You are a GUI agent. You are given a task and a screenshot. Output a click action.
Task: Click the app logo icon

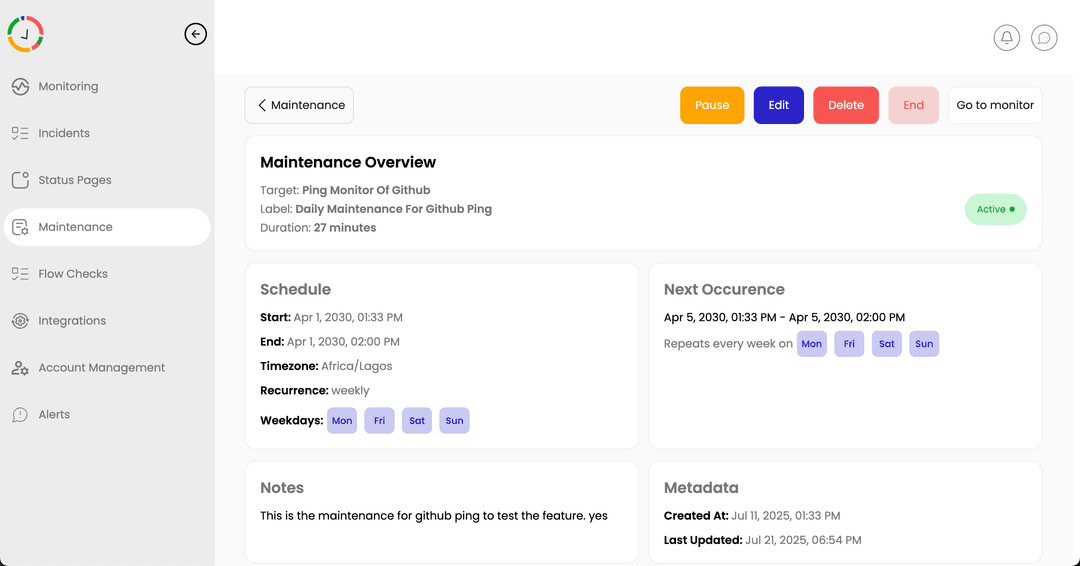click(25, 34)
